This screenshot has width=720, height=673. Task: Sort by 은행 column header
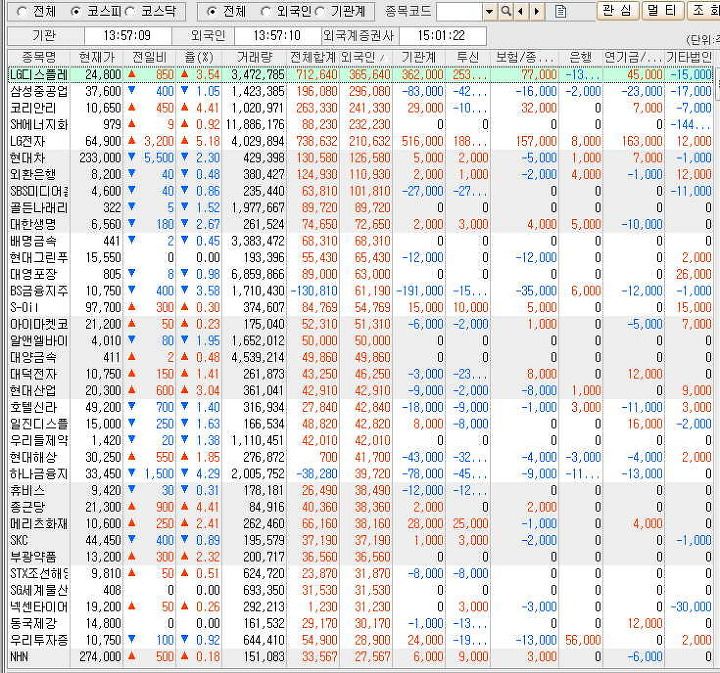tap(580, 57)
